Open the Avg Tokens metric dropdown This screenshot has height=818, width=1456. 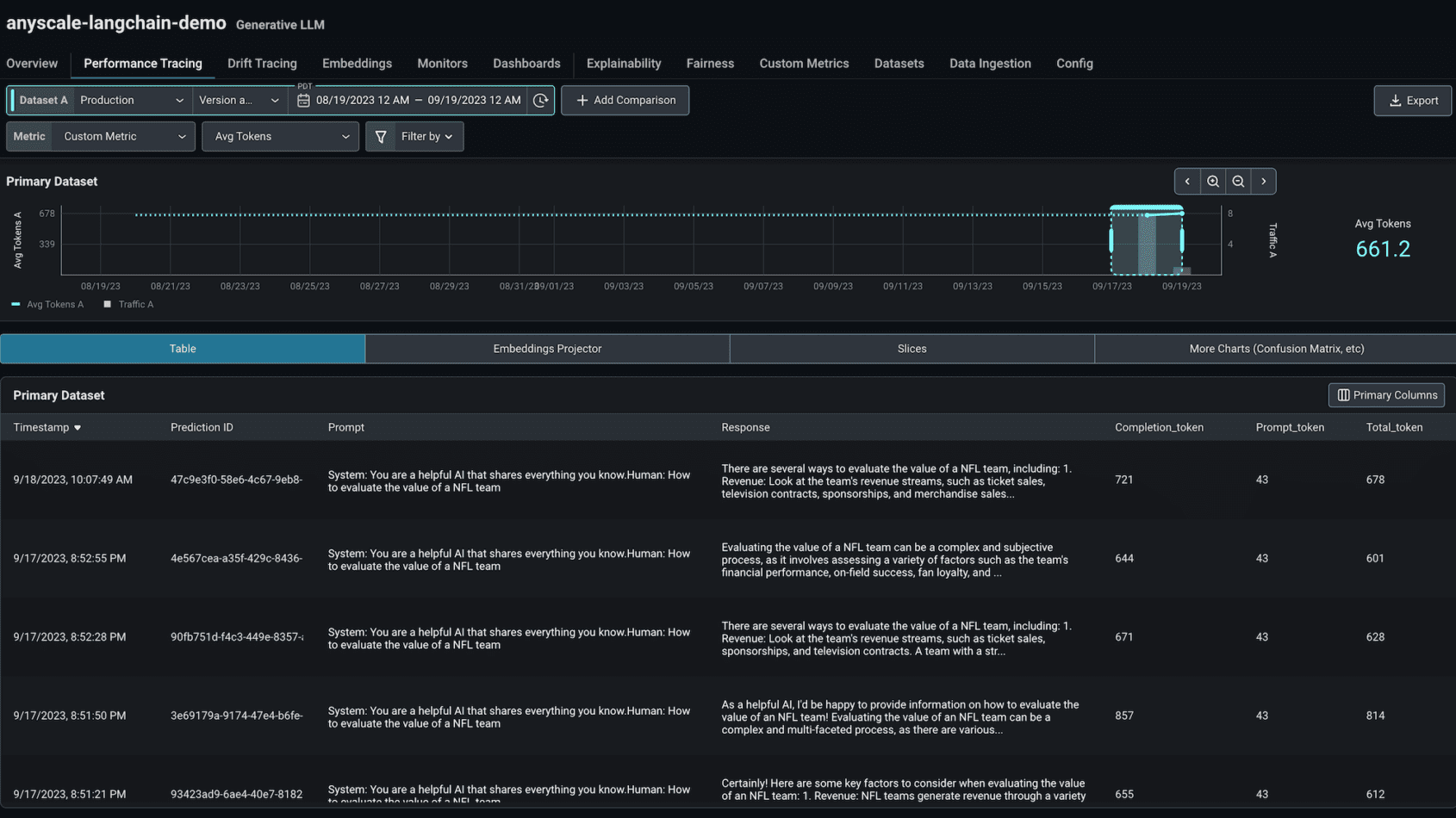point(279,136)
